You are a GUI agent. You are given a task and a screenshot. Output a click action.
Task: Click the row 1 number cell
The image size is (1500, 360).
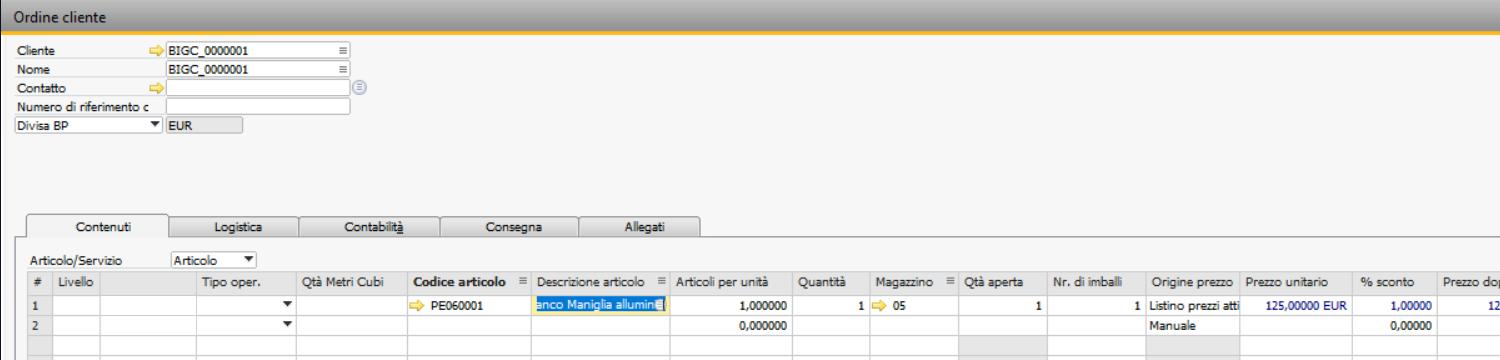coord(39,306)
